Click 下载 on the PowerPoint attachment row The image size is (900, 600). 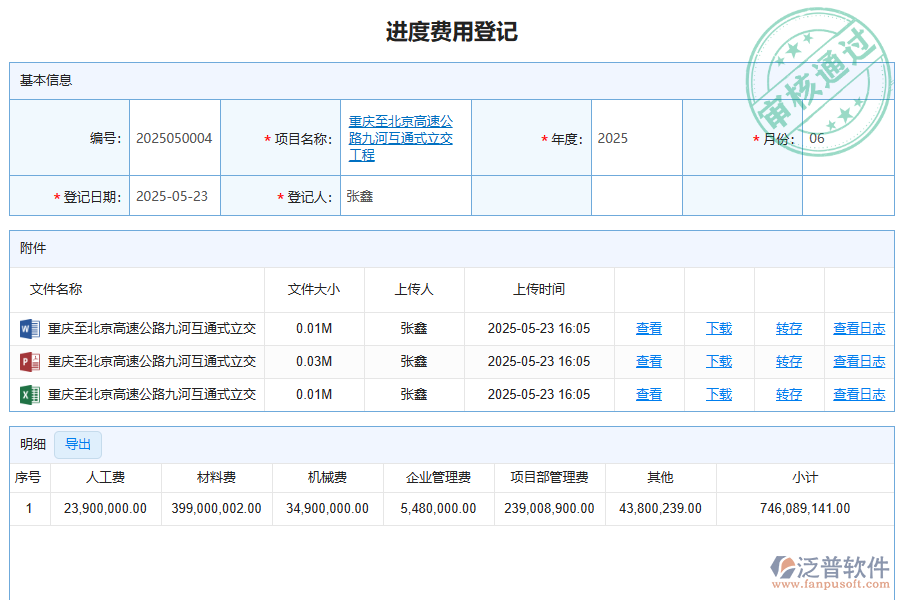point(718,361)
